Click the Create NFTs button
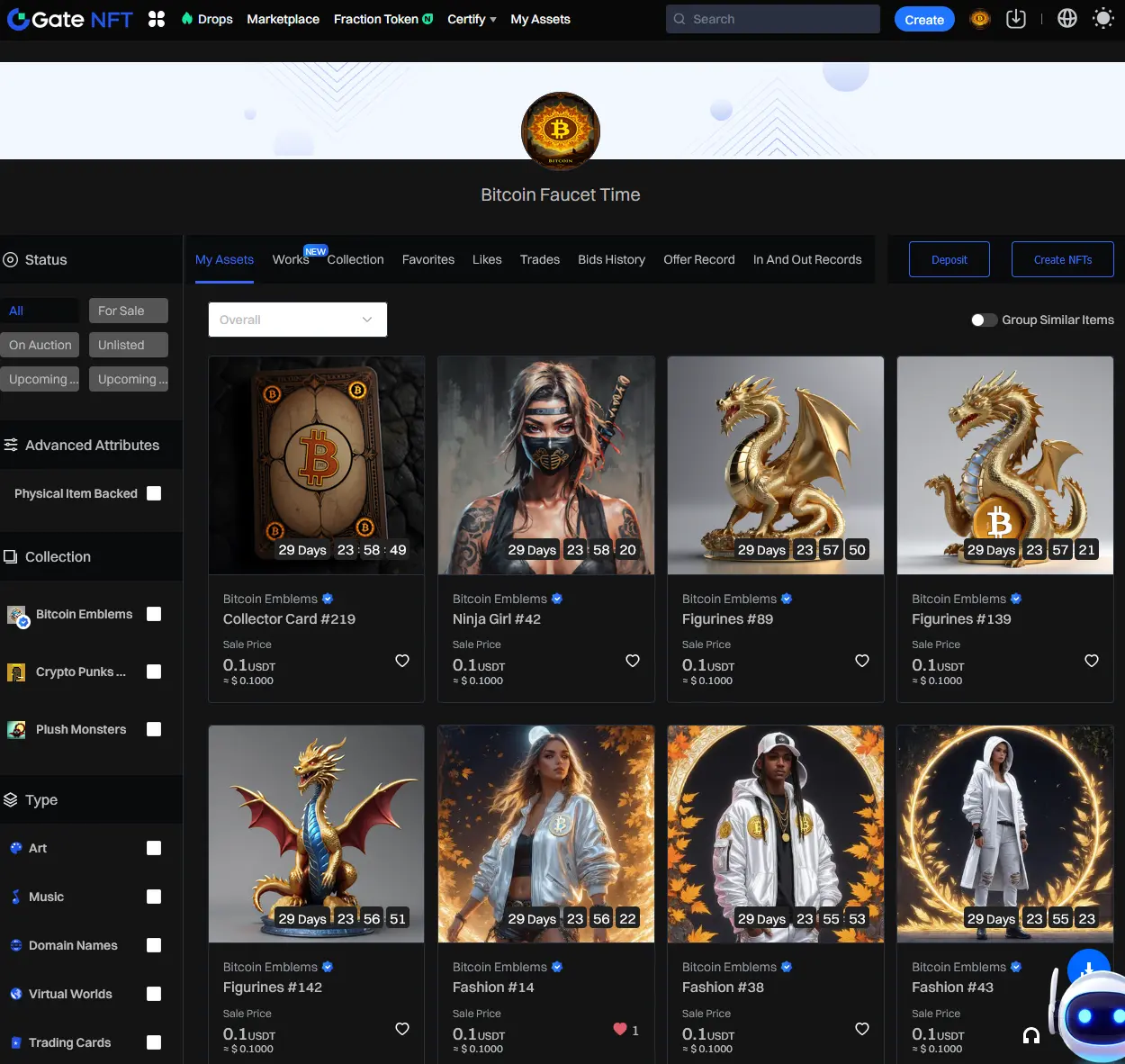 coord(1063,259)
